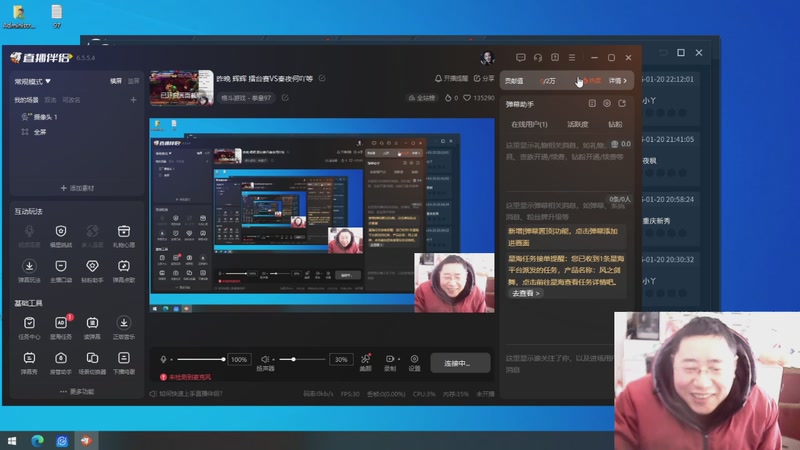
Task: Expand 更多功能 in tools panel
Action: [77, 391]
